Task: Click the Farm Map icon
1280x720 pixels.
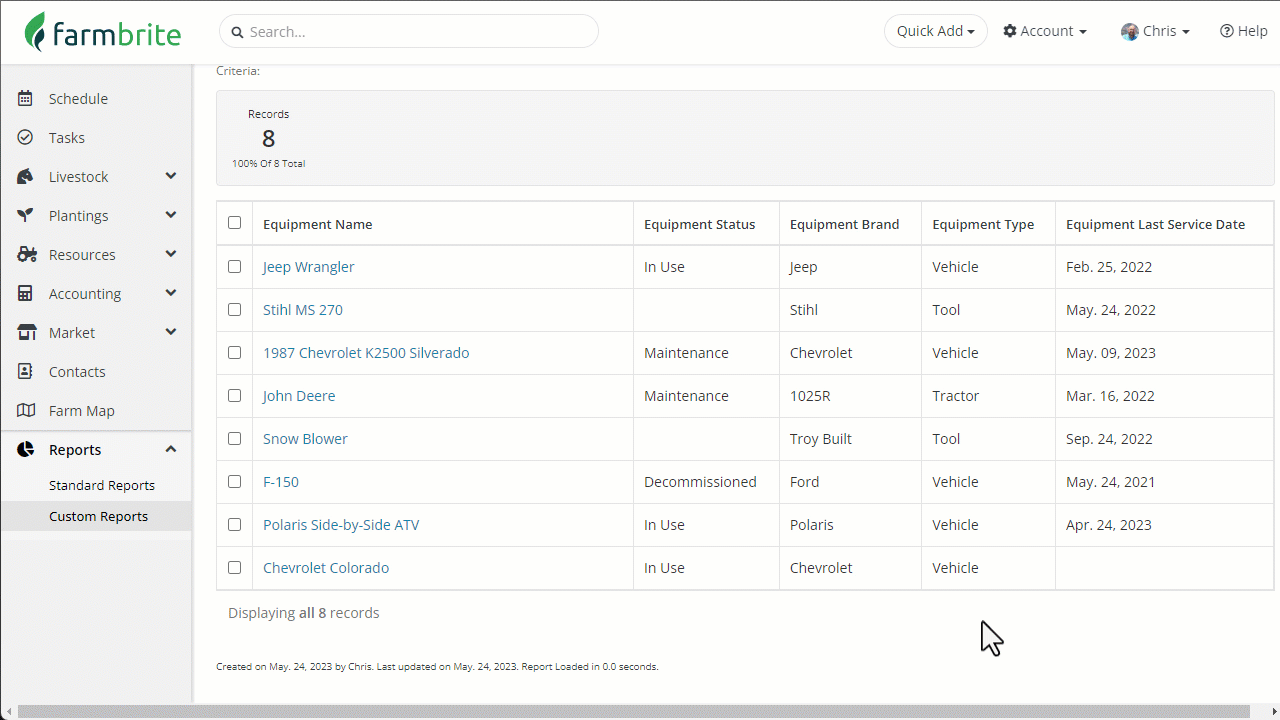Action: coord(27,410)
